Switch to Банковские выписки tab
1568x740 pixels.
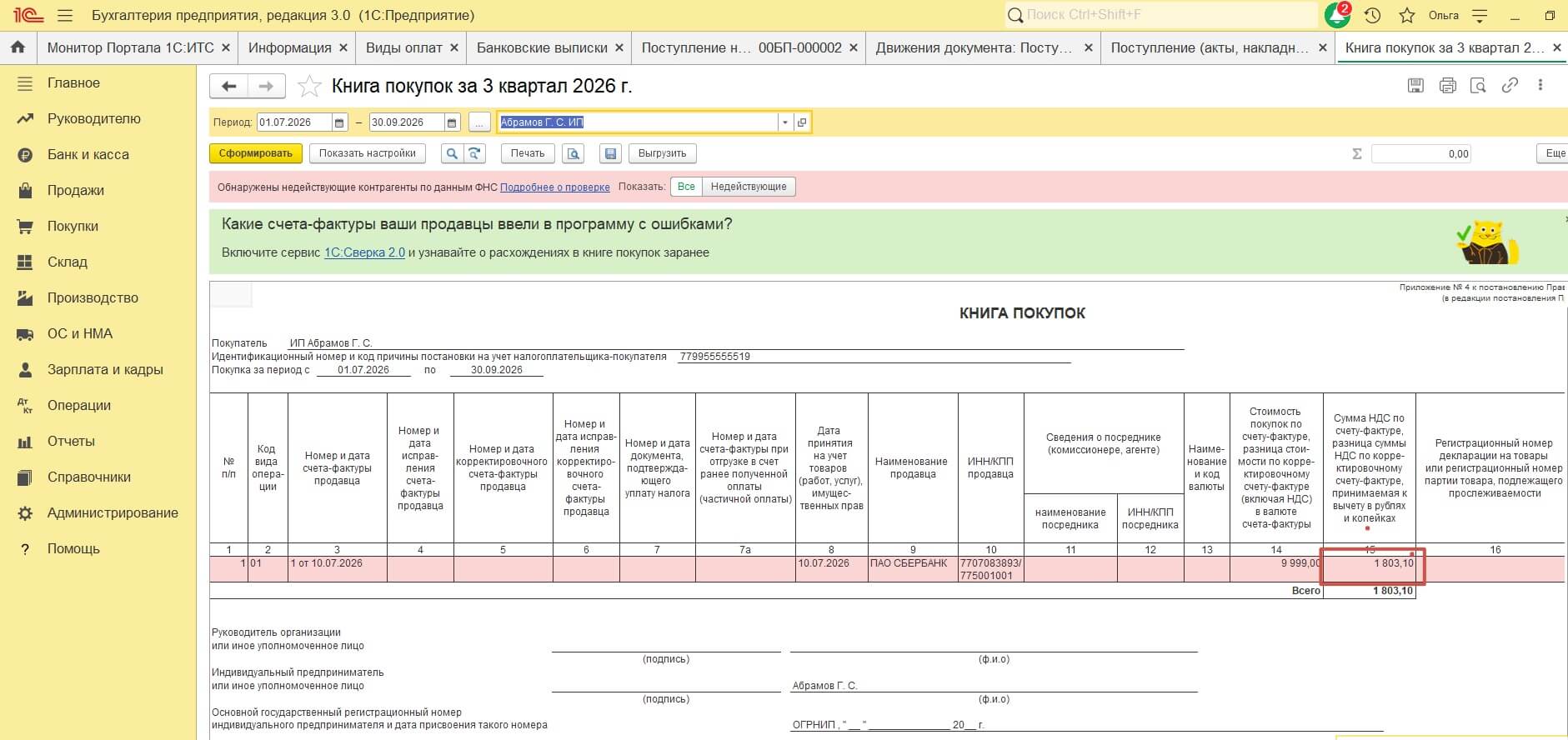click(542, 47)
